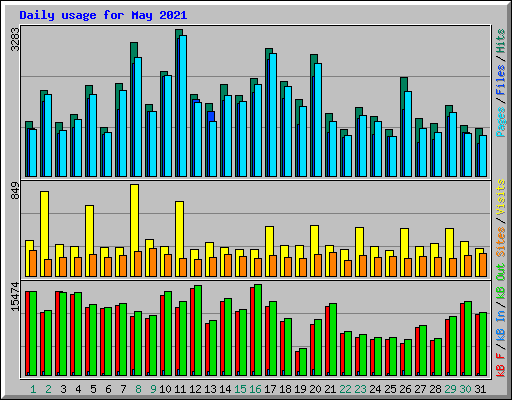Viewport: 512px width, 400px height.
Task: Click the orange sites bar for day 9
Action: [153, 262]
